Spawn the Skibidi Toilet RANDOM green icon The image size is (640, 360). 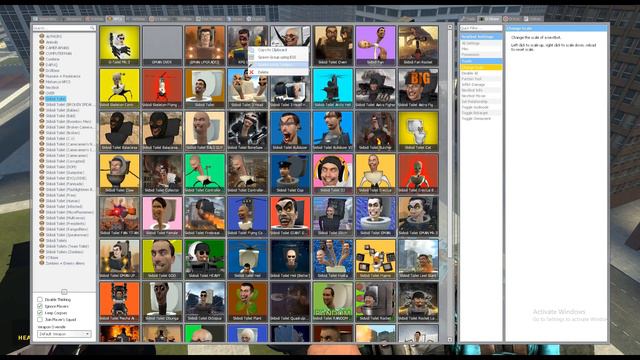[x=333, y=302]
